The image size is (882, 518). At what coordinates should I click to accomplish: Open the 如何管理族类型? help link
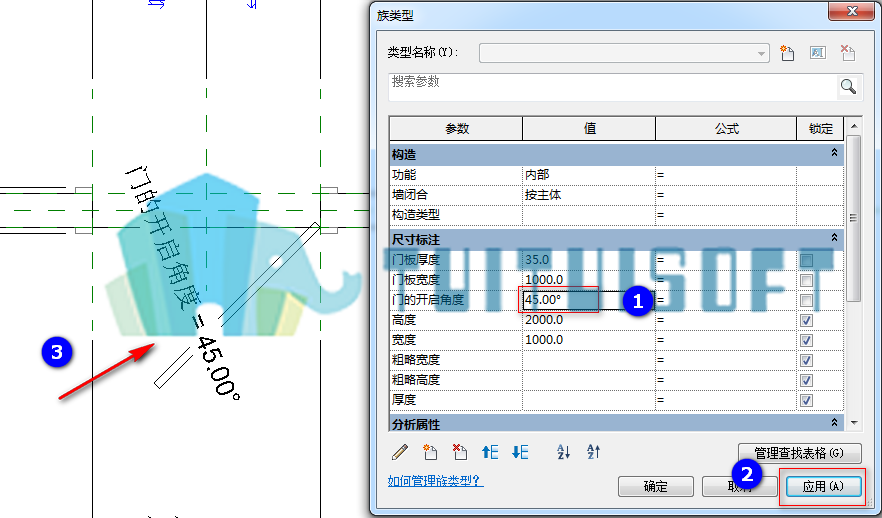click(435, 481)
